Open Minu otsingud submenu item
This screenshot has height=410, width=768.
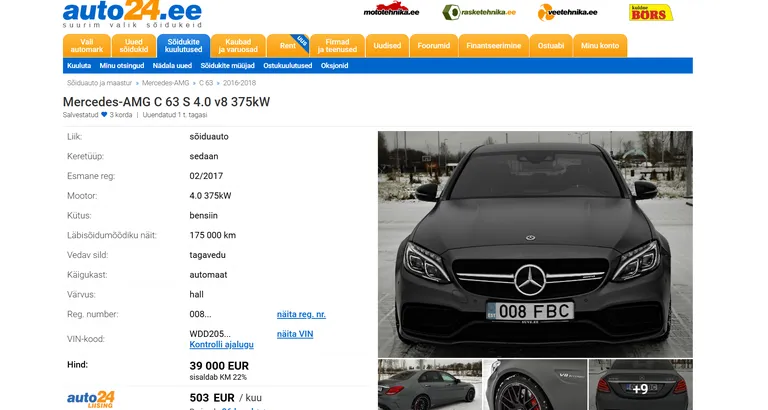pyautogui.click(x=122, y=66)
